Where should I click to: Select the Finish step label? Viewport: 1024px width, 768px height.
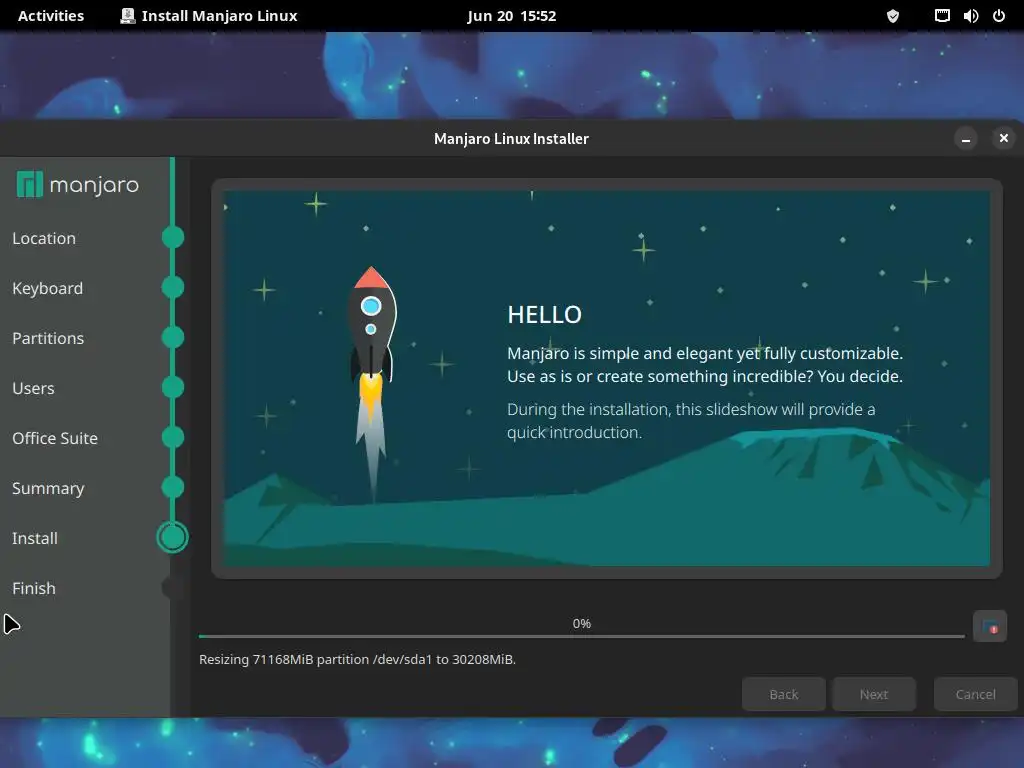(34, 588)
